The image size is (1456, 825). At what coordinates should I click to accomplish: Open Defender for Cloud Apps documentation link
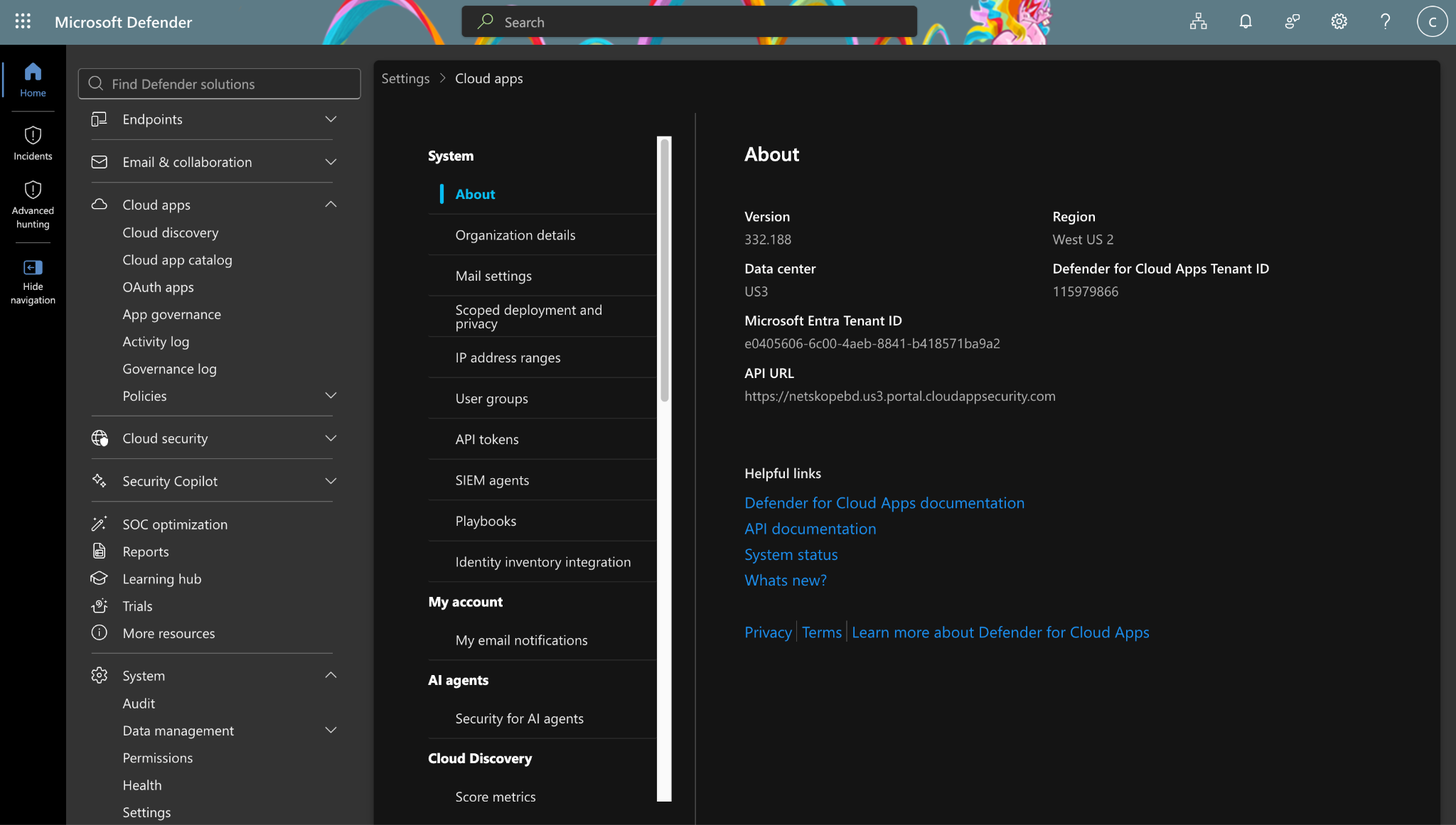click(884, 503)
